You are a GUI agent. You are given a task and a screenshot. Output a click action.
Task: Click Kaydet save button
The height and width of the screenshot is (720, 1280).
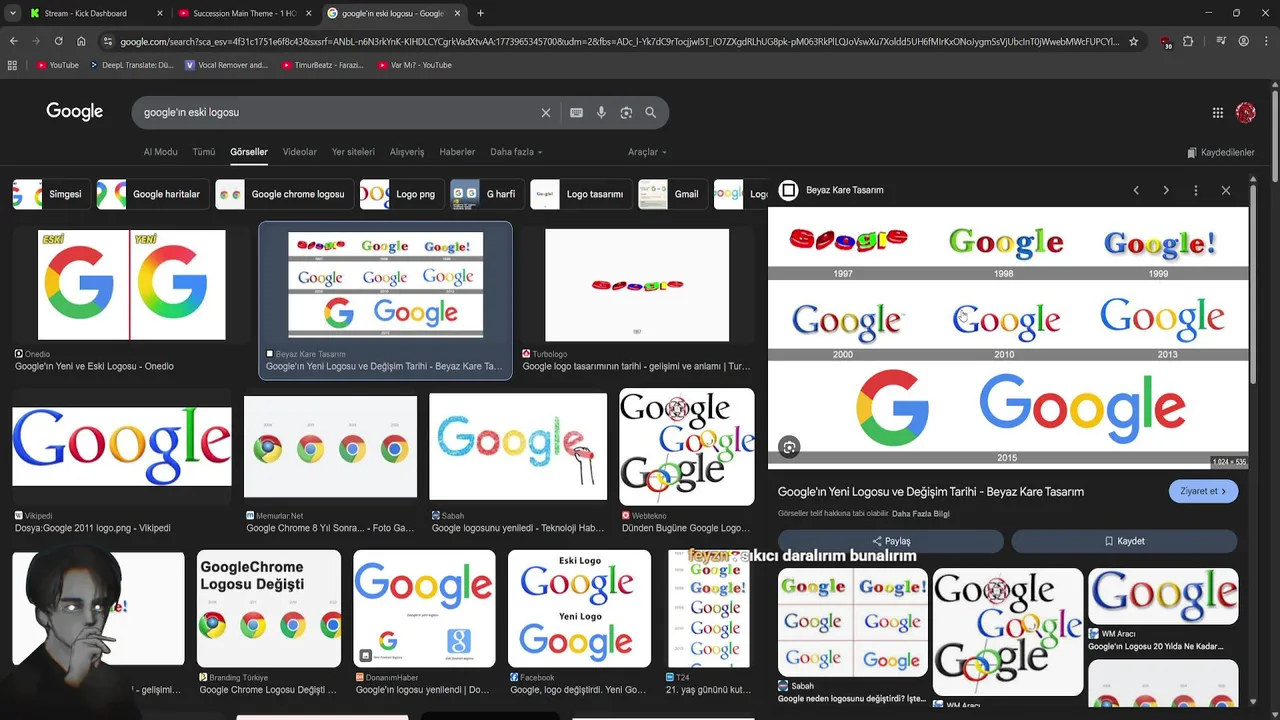1124,541
